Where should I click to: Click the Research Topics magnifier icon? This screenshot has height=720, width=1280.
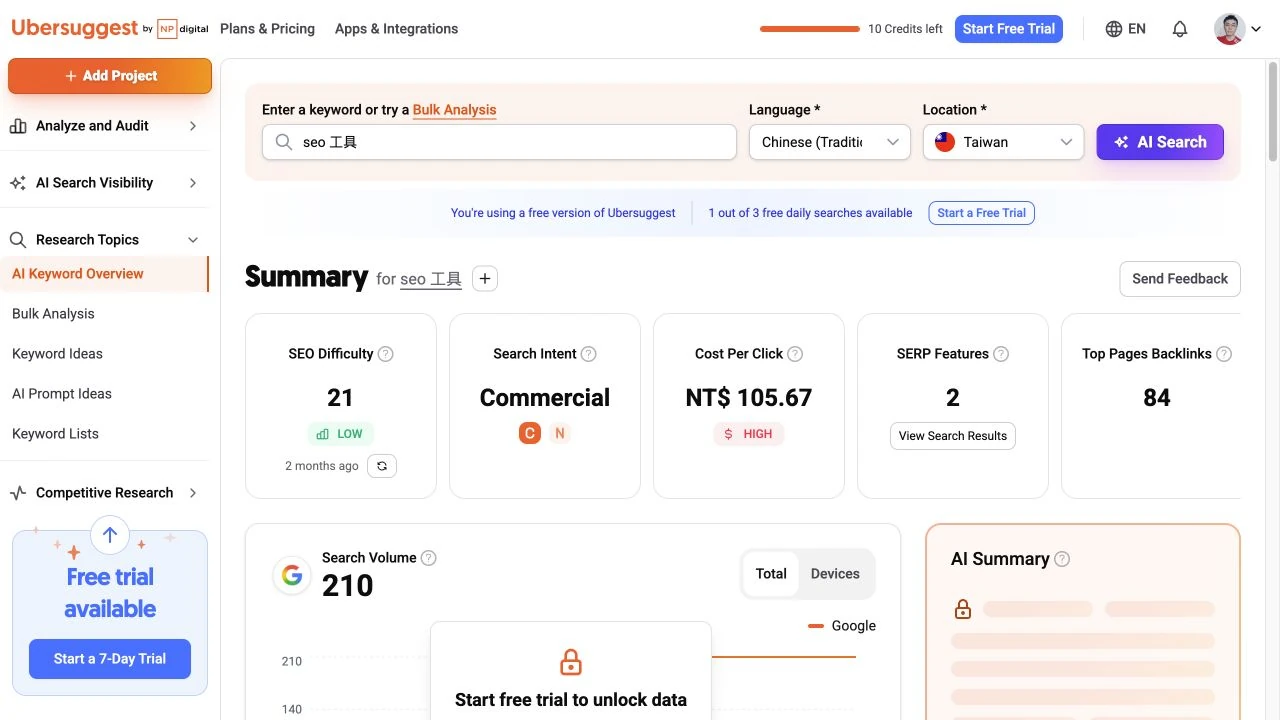18,240
